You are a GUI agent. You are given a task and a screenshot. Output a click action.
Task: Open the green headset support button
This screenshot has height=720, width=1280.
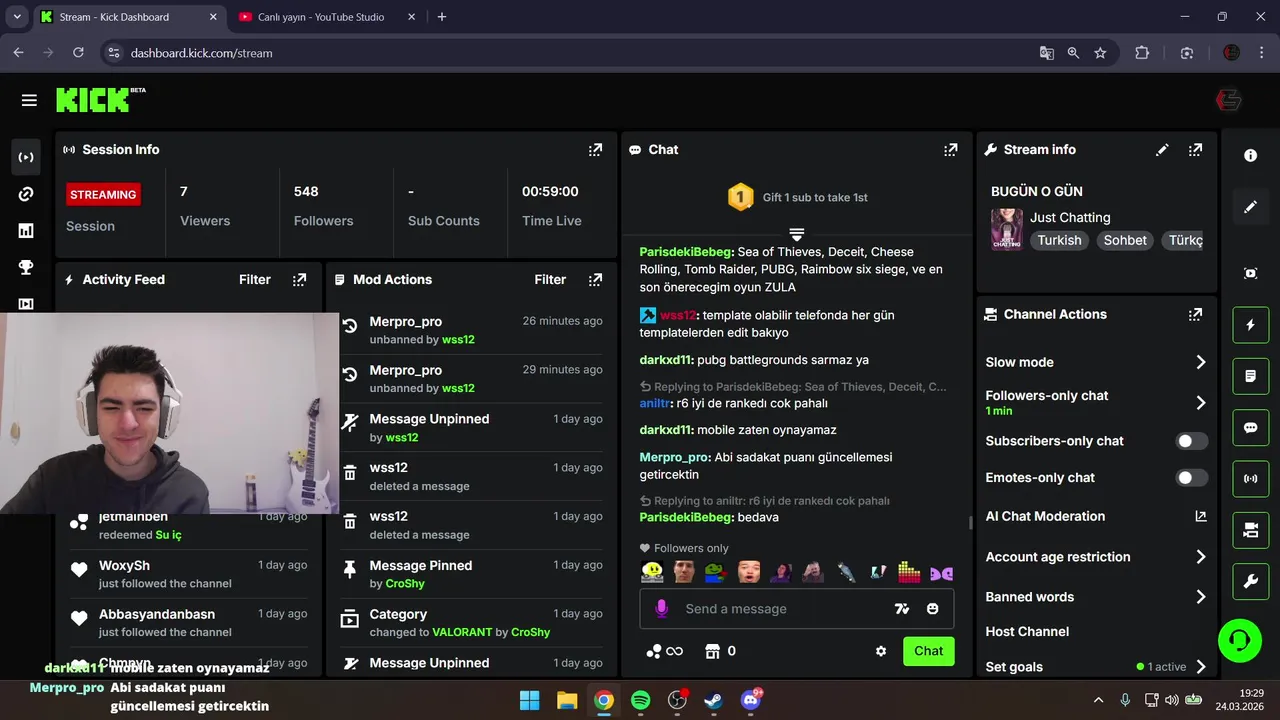point(1240,640)
